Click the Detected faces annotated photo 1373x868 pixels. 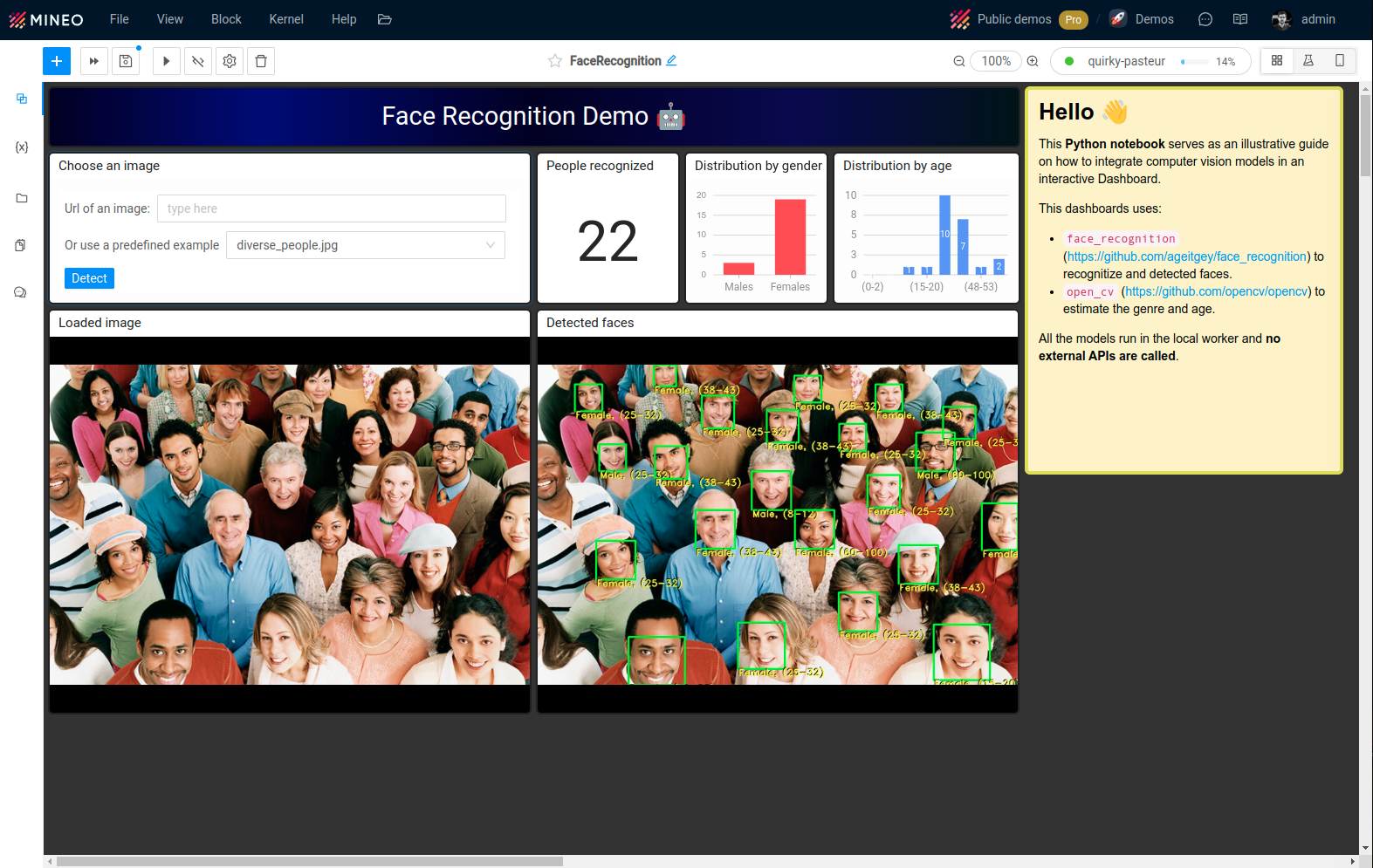778,524
